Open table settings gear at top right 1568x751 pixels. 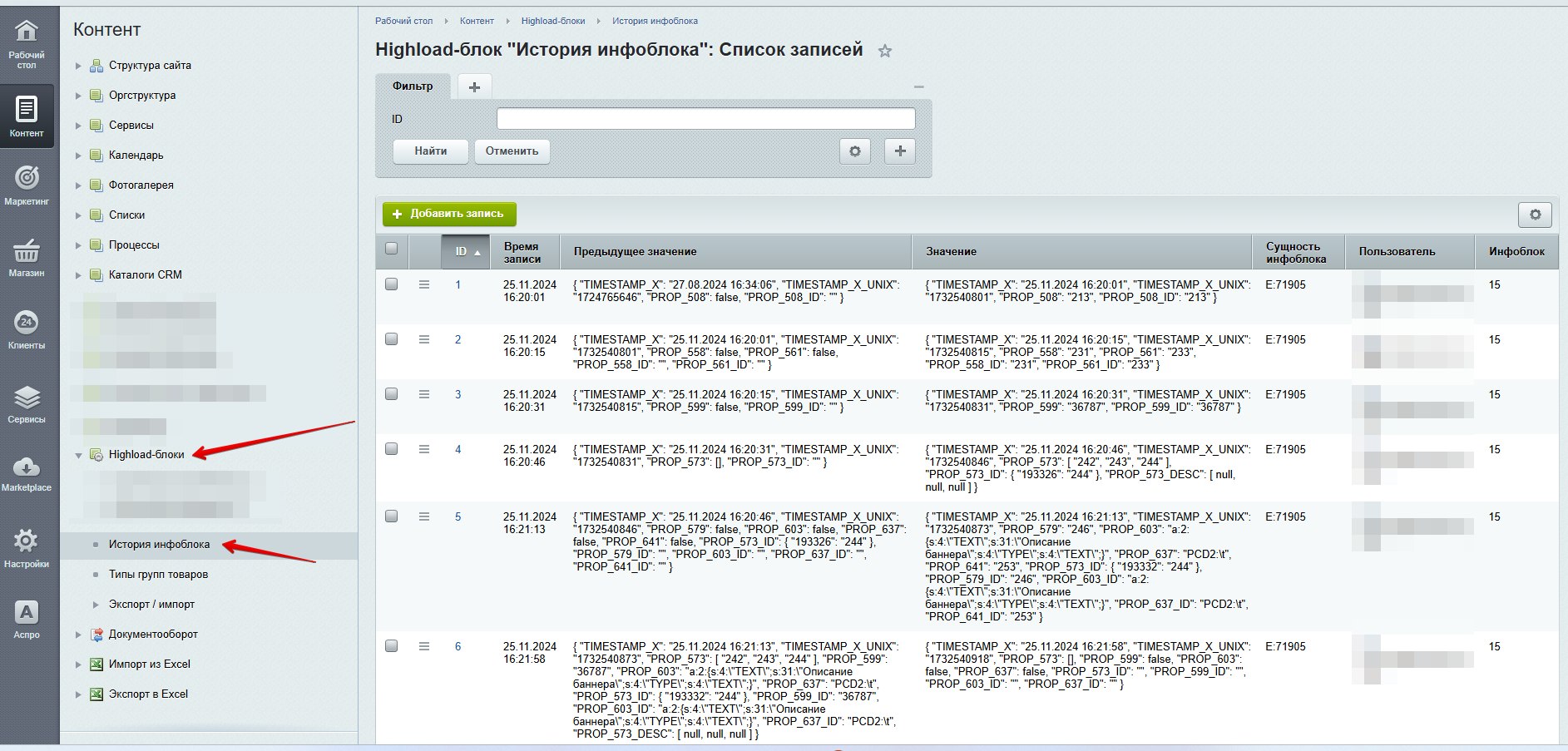1535,215
